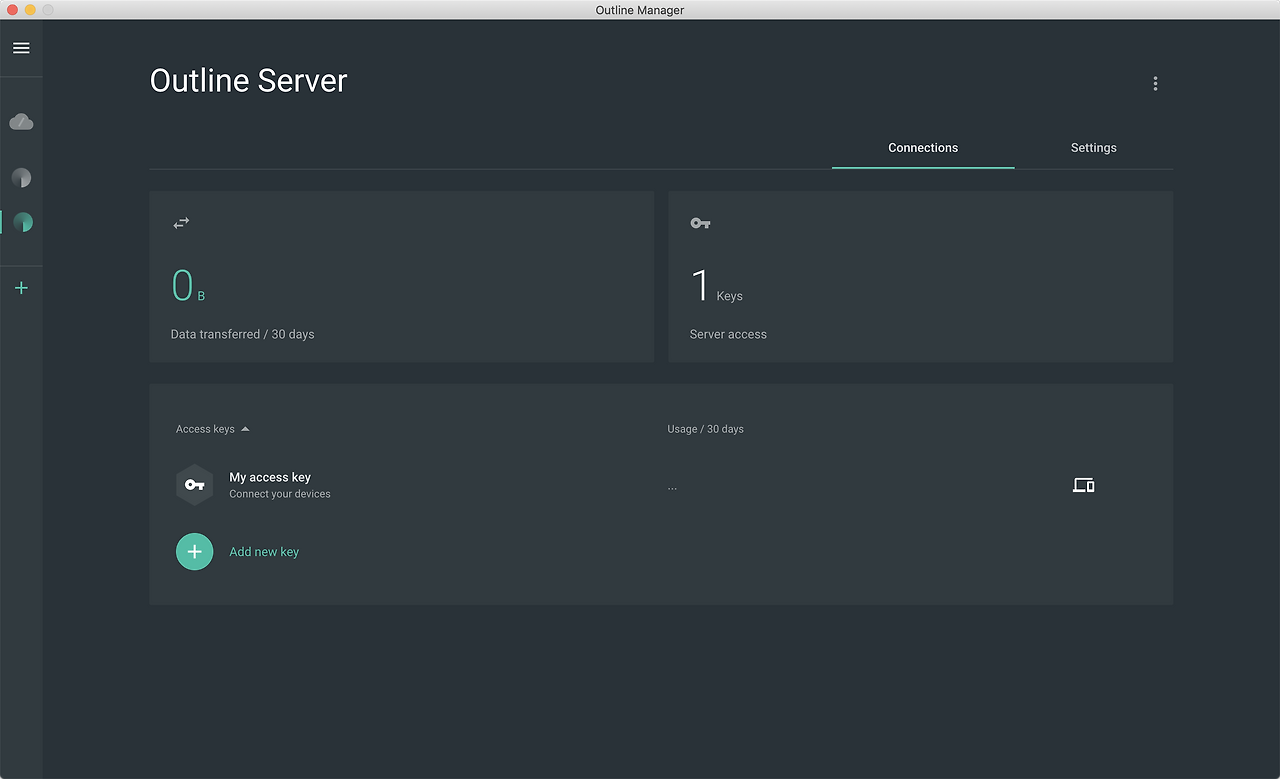The width and height of the screenshot is (1280, 779).
Task: Click the Server access label
Action: [x=728, y=334]
